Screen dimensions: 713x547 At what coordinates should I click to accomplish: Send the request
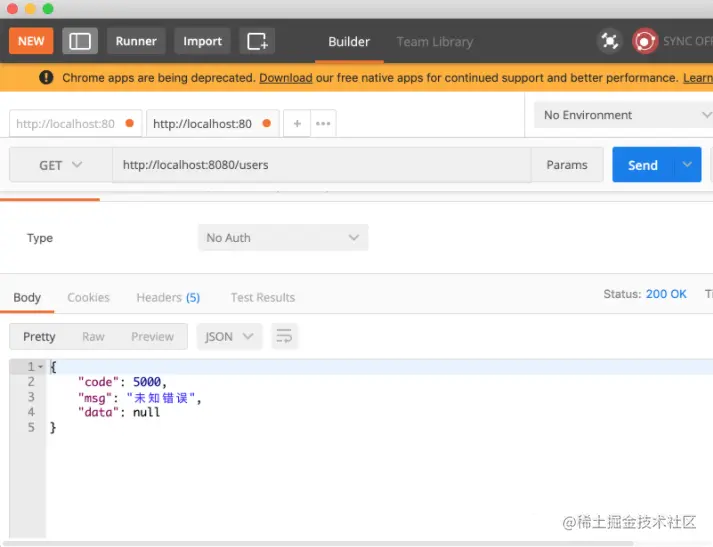[x=643, y=165]
